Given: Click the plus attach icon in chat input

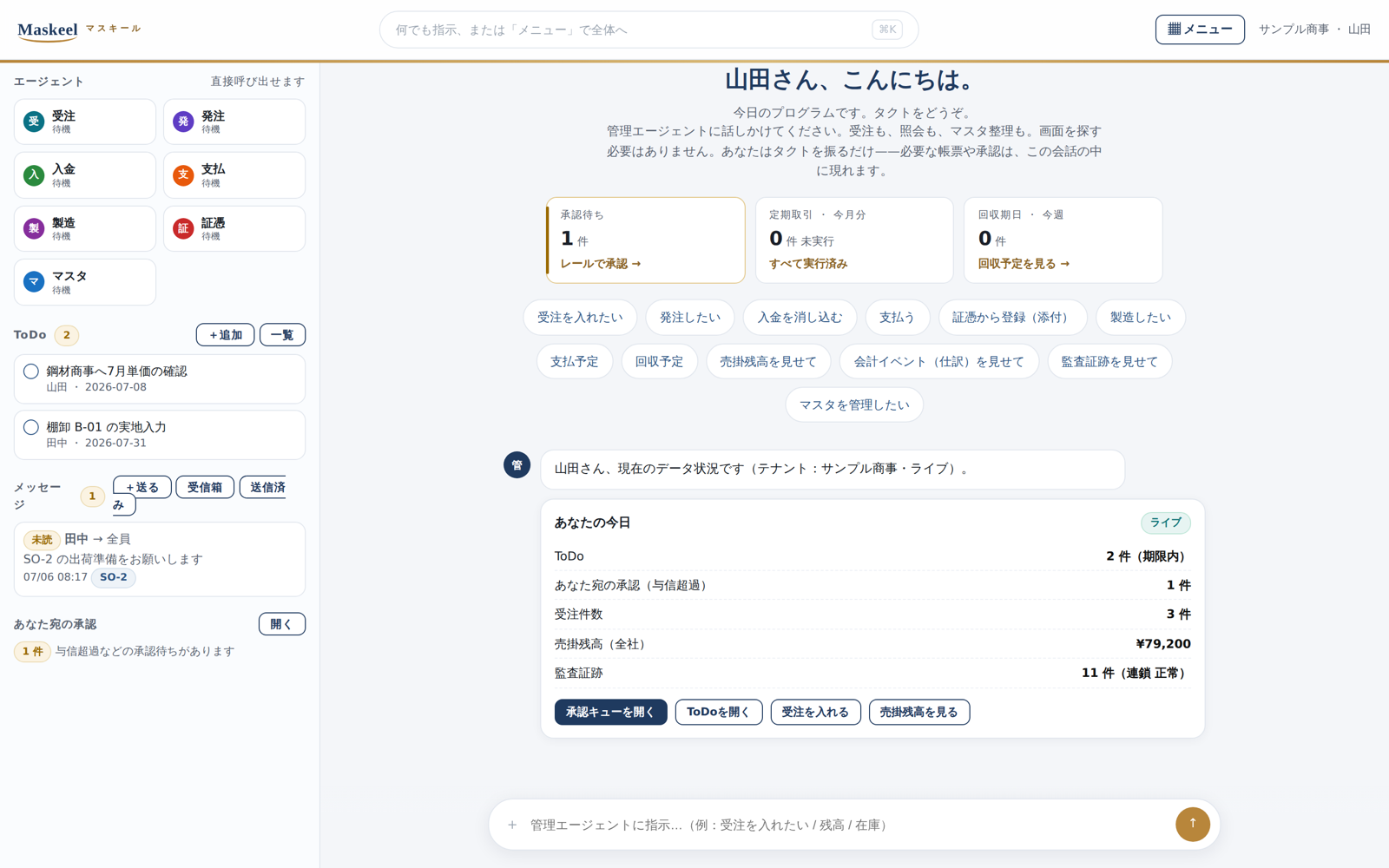Looking at the screenshot, I should tap(512, 825).
